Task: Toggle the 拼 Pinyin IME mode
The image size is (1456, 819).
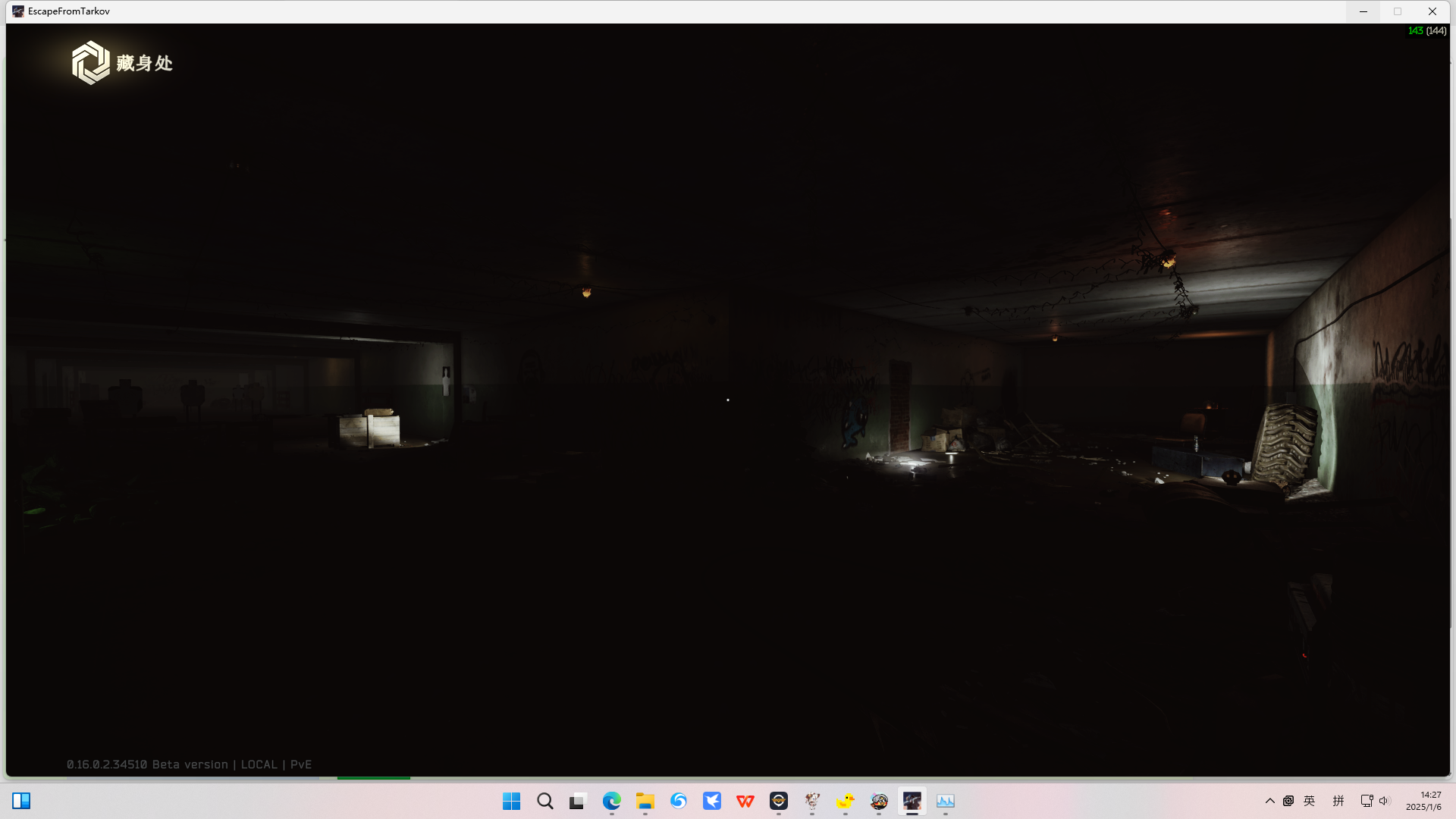Action: (x=1338, y=801)
